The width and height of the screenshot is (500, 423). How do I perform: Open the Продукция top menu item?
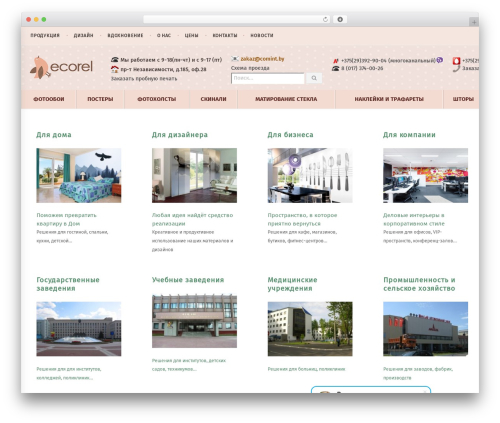pyautogui.click(x=45, y=35)
